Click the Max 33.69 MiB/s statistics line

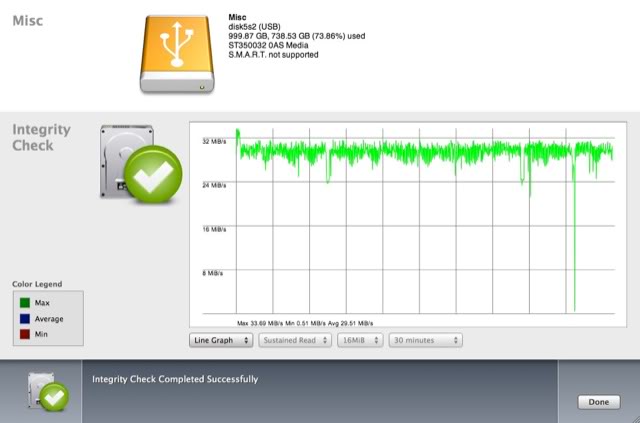click(305, 323)
